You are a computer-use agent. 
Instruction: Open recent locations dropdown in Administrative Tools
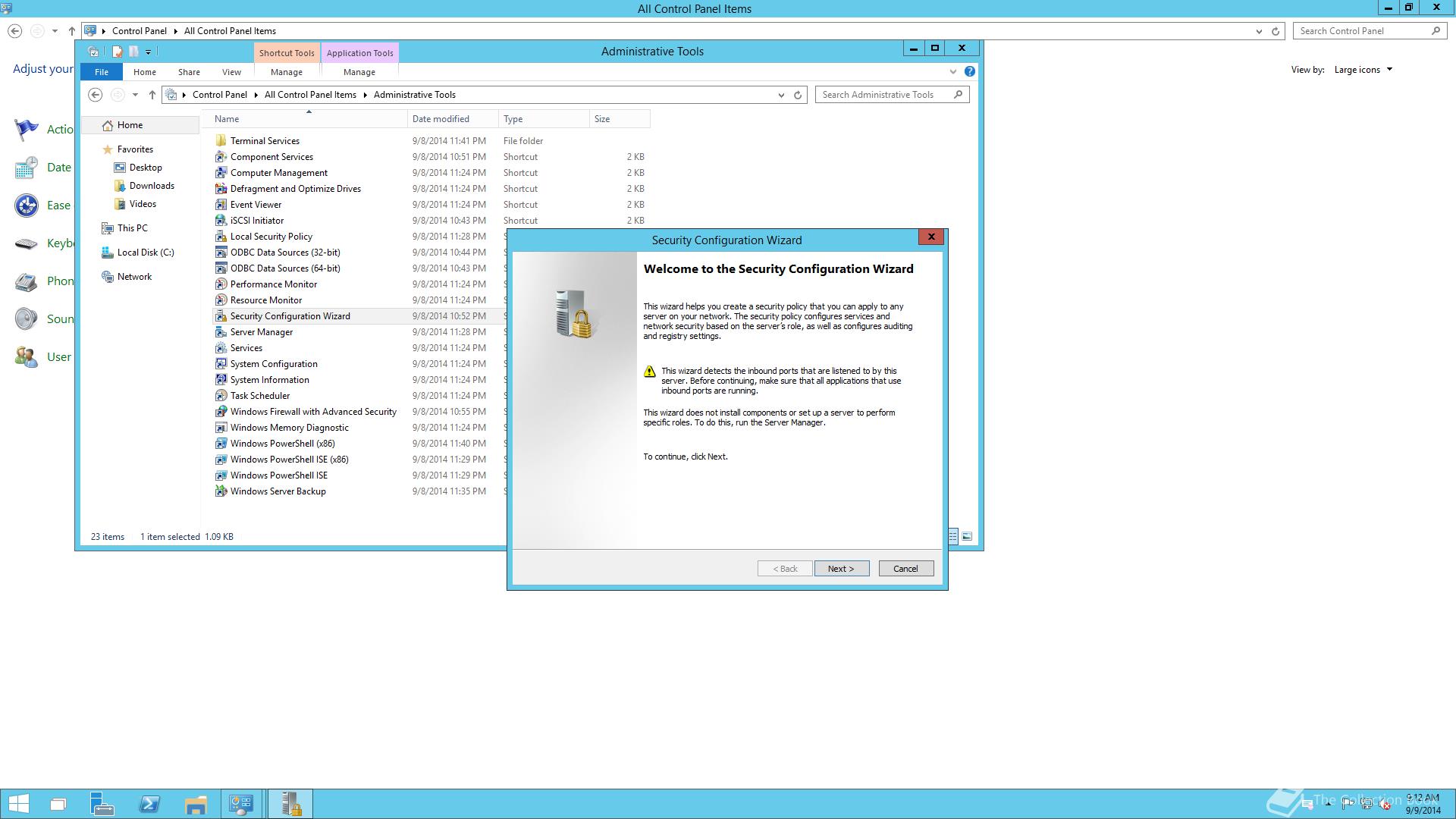tap(135, 95)
